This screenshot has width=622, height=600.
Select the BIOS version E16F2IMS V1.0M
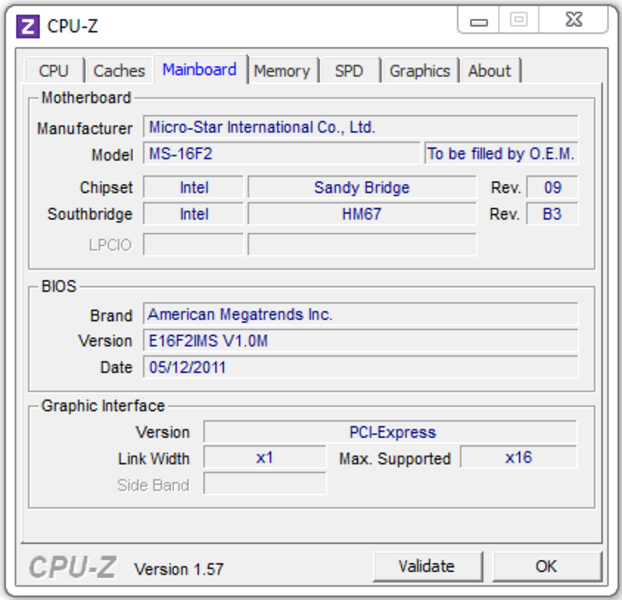[x=360, y=341]
